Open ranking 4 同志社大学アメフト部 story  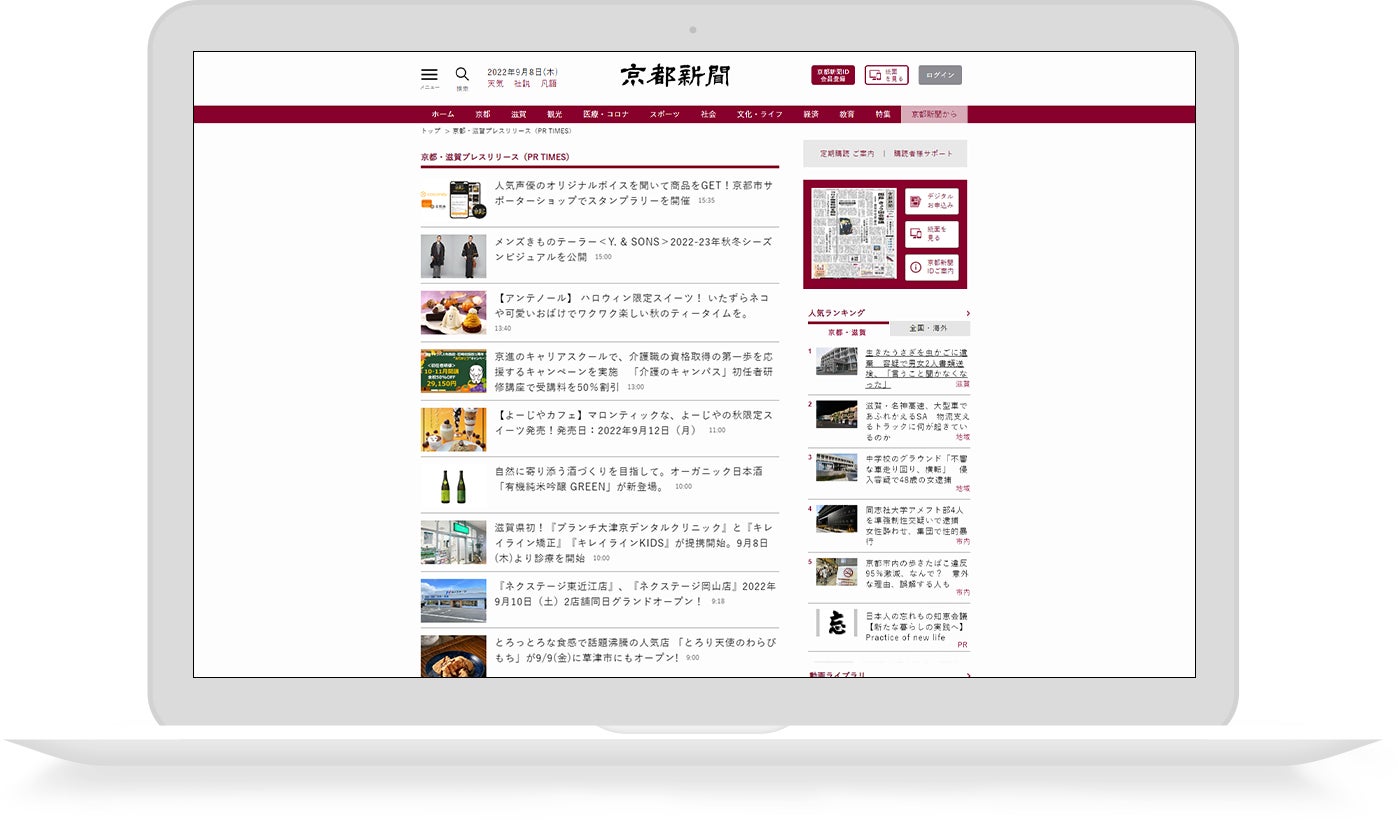pos(917,525)
